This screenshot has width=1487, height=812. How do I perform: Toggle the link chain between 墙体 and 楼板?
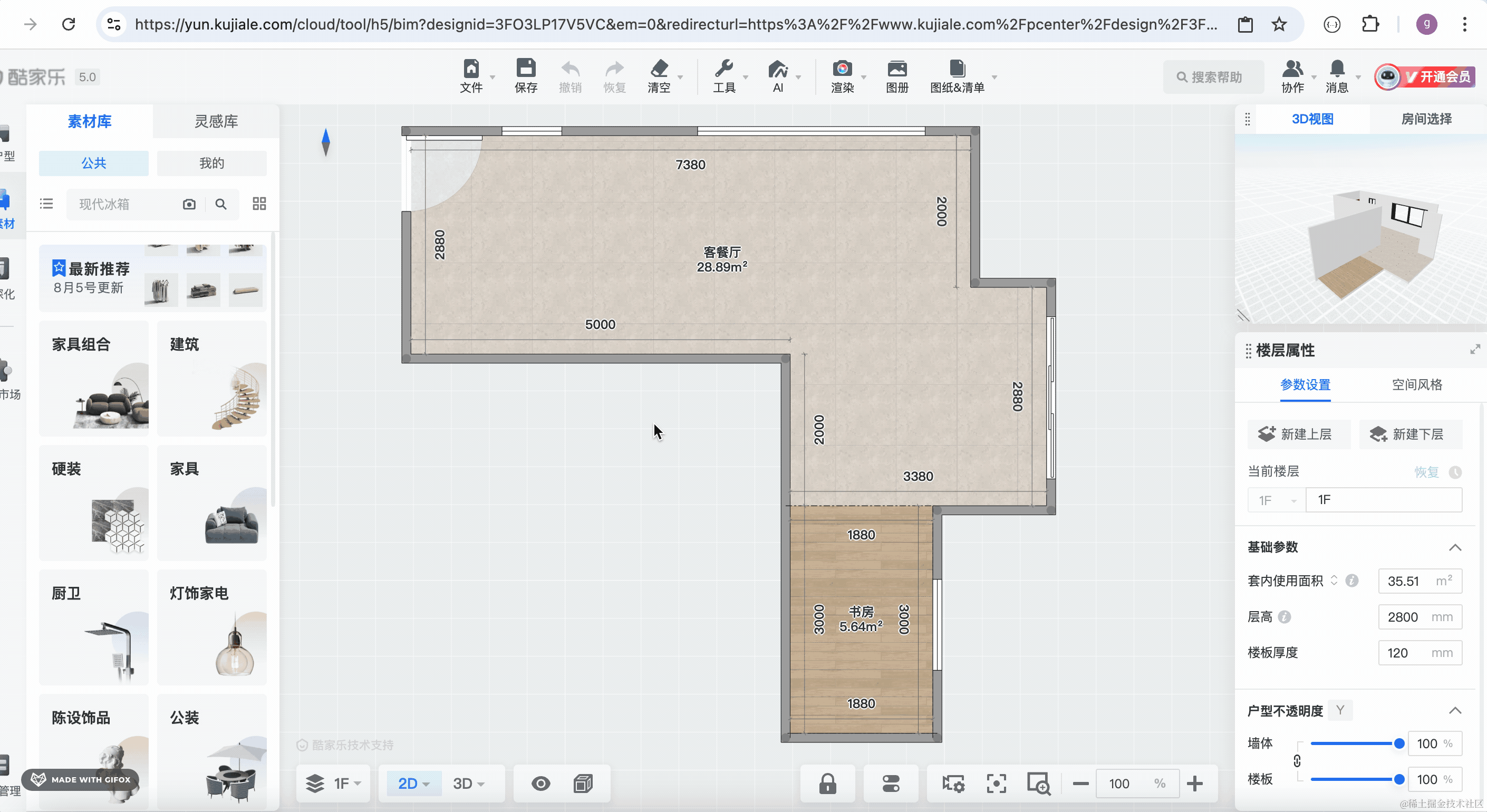pos(1297,761)
